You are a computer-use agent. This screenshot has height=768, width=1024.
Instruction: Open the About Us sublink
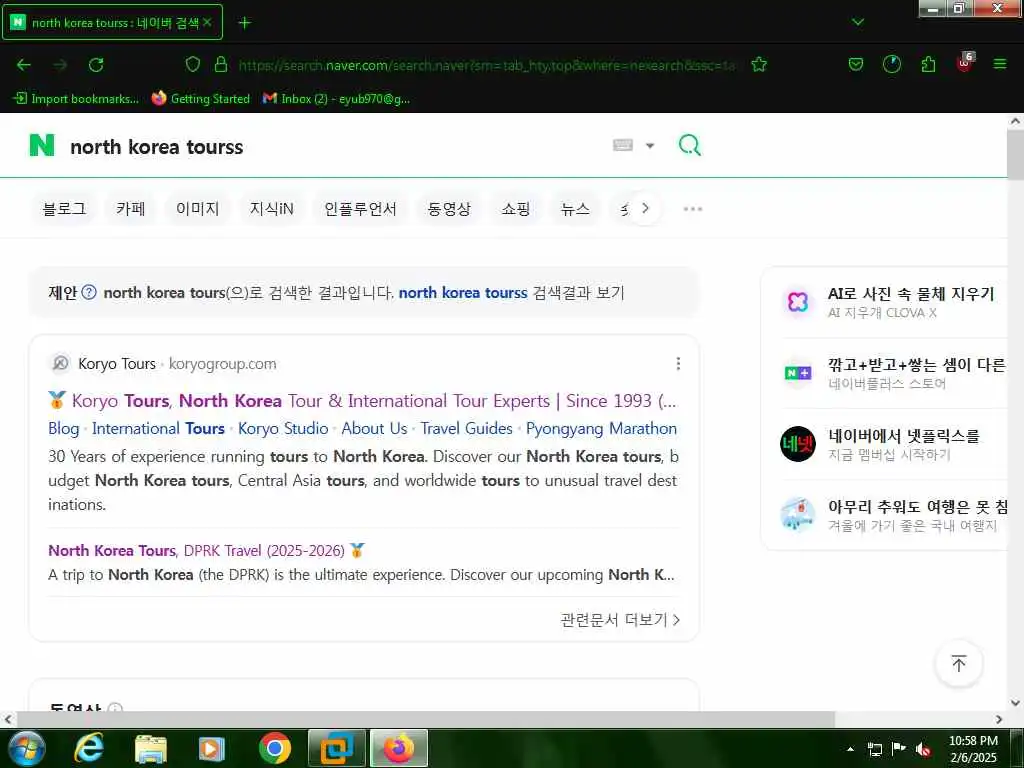374,428
